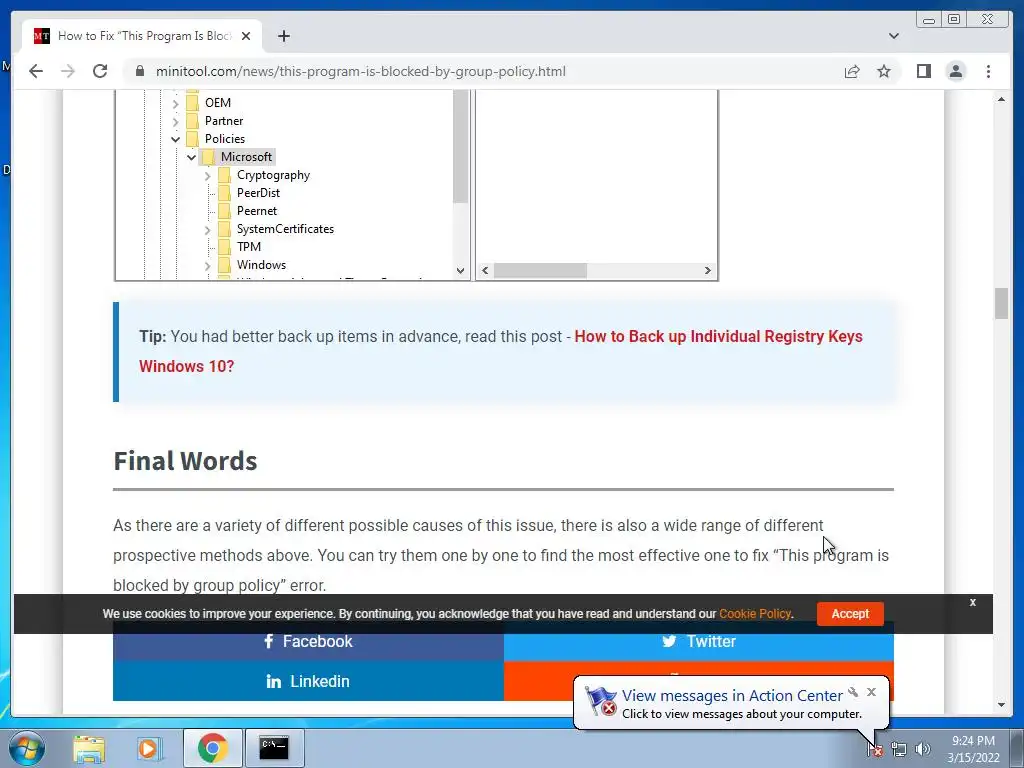The height and width of the screenshot is (768, 1024).
Task: Click the address bar URL
Action: pyautogui.click(x=360, y=71)
